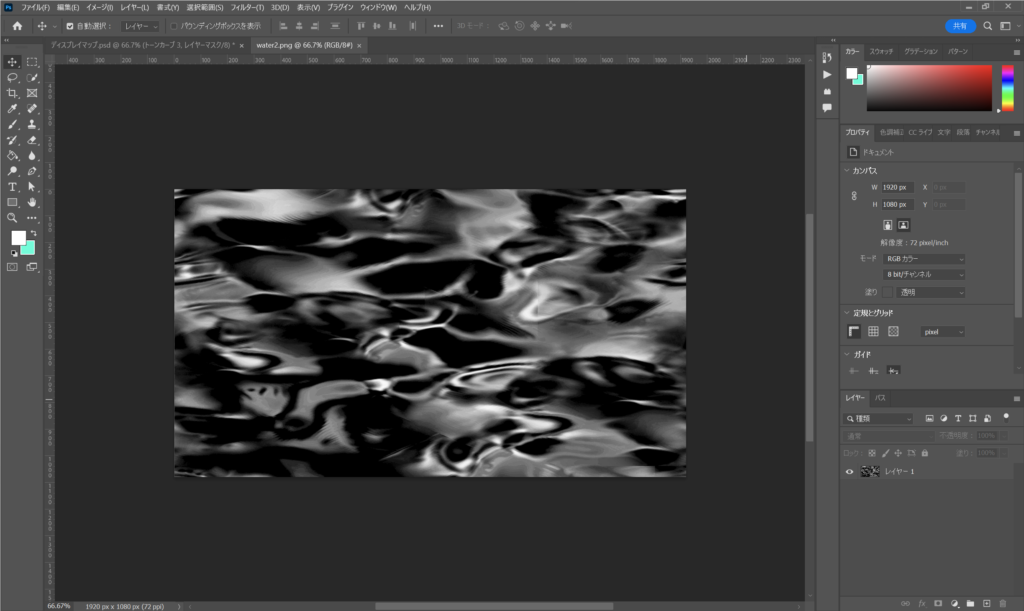
Task: Select the Rectangular Marquee tool
Action: coord(32,62)
